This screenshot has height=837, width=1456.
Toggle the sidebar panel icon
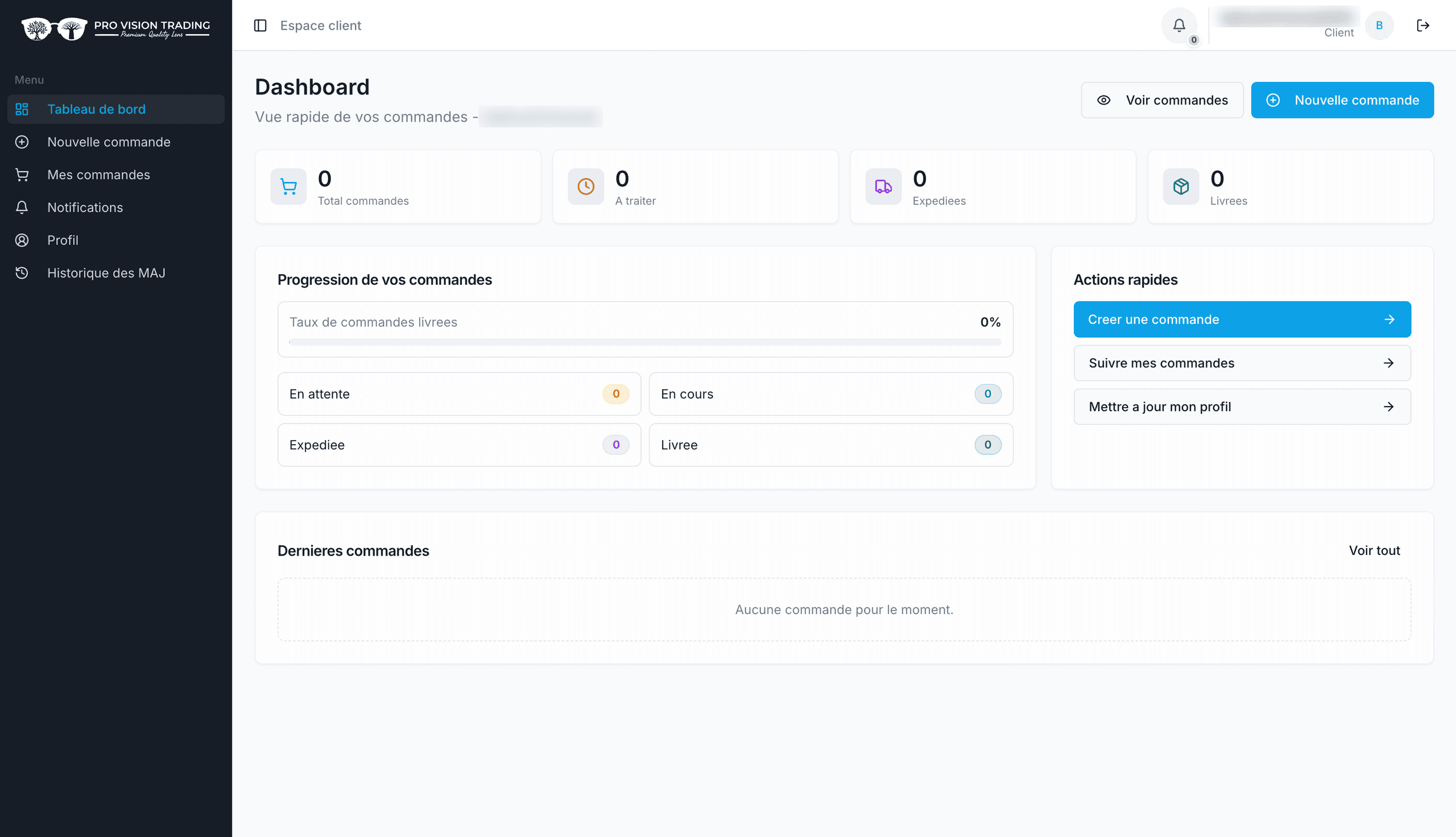click(x=260, y=25)
